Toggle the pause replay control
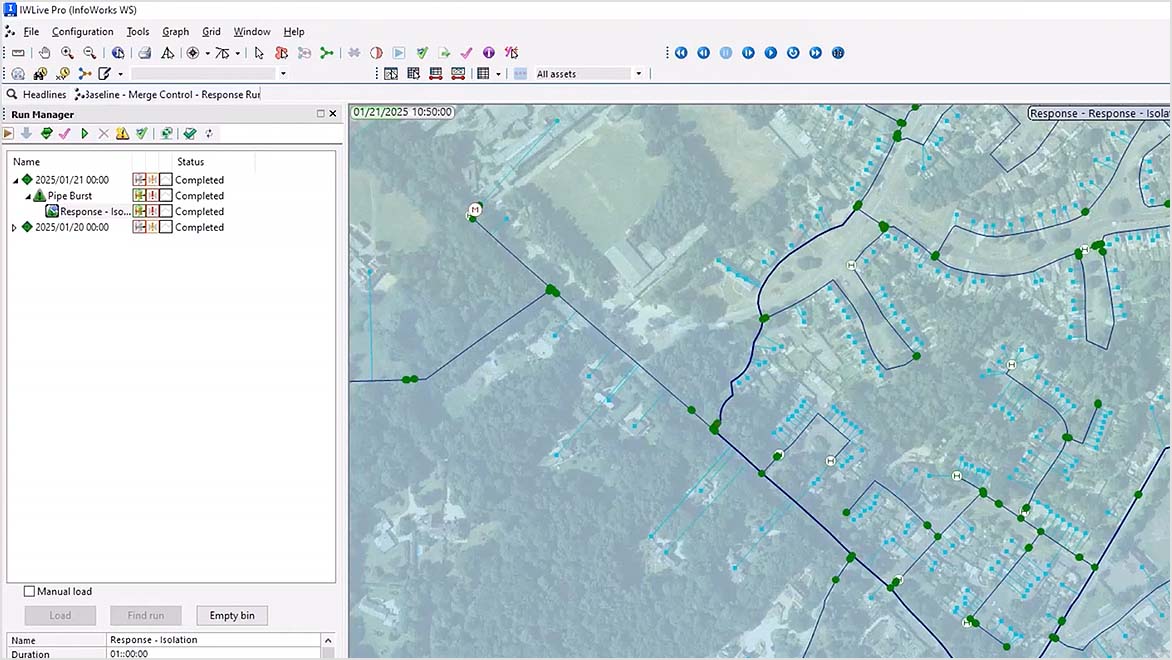1172x660 pixels. coord(725,52)
